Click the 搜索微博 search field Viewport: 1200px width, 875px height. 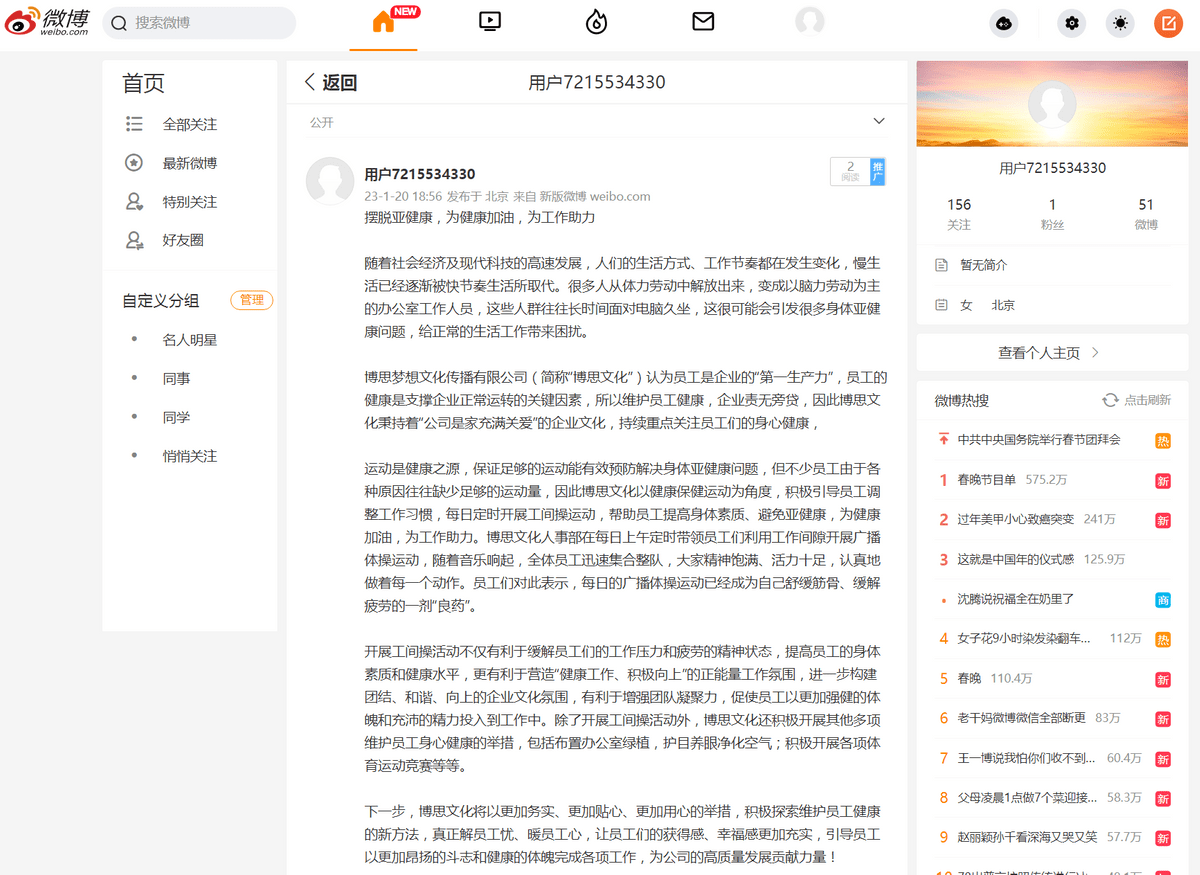click(200, 23)
